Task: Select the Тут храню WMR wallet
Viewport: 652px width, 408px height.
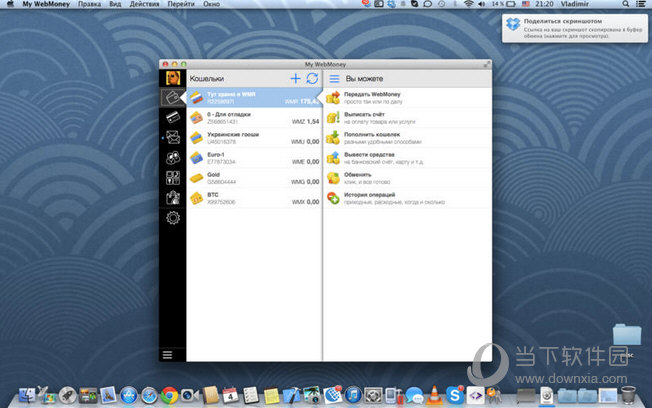Action: (254, 98)
